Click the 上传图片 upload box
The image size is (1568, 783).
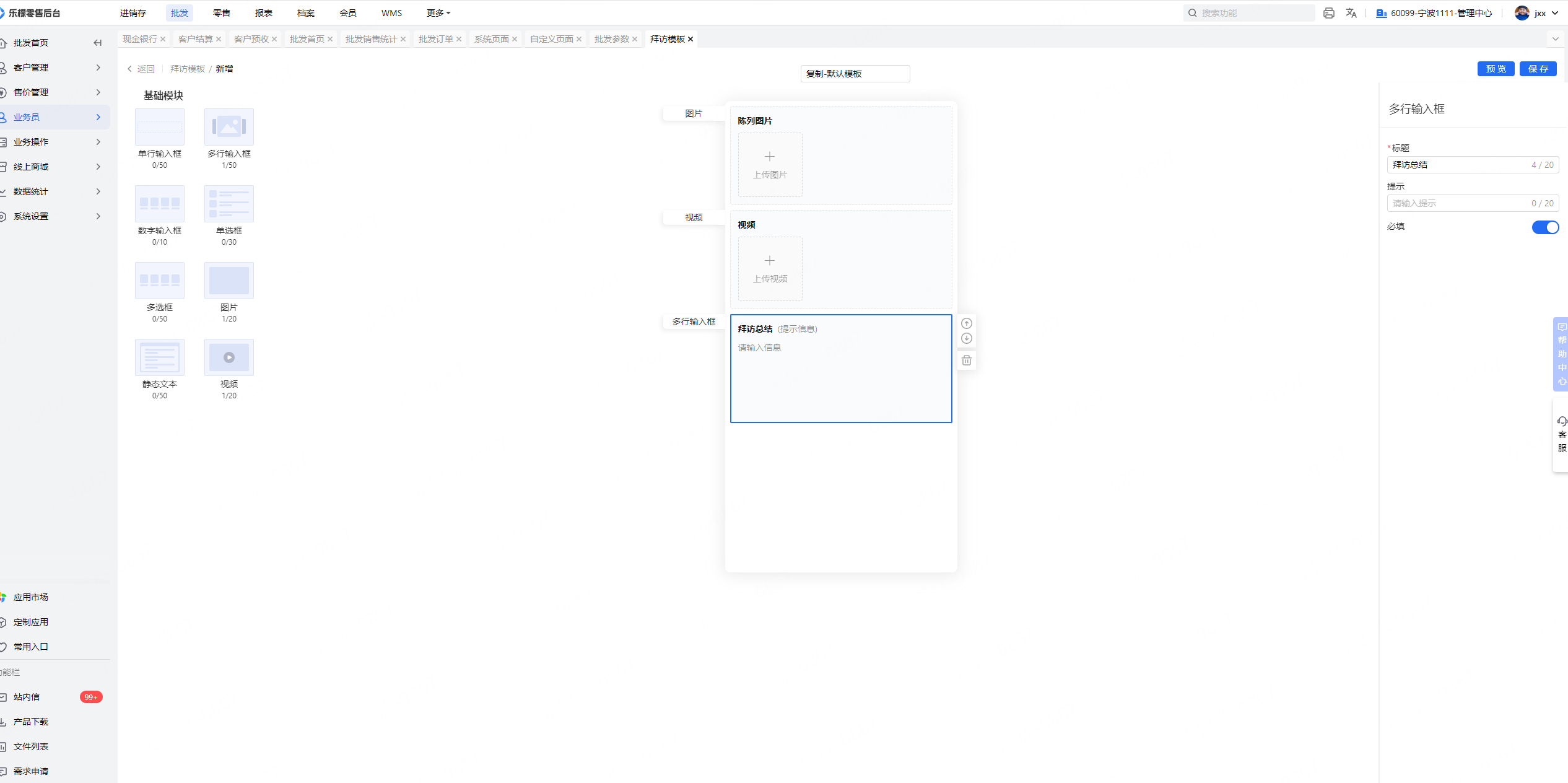(770, 165)
